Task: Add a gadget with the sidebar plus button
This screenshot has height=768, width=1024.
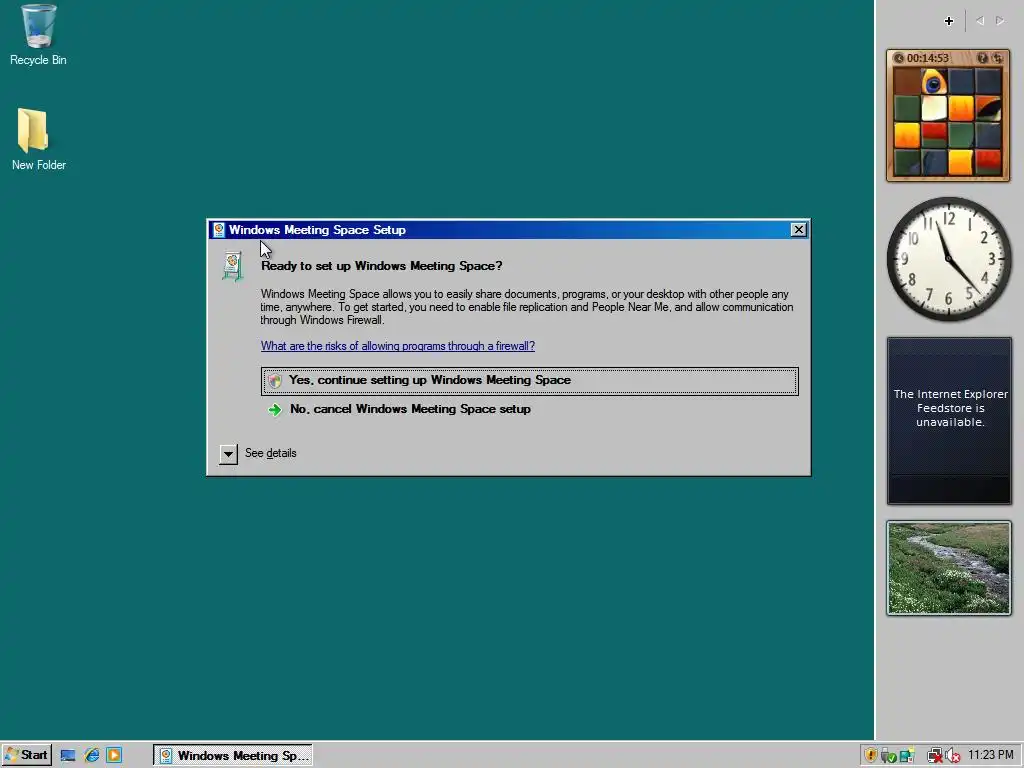Action: (948, 21)
